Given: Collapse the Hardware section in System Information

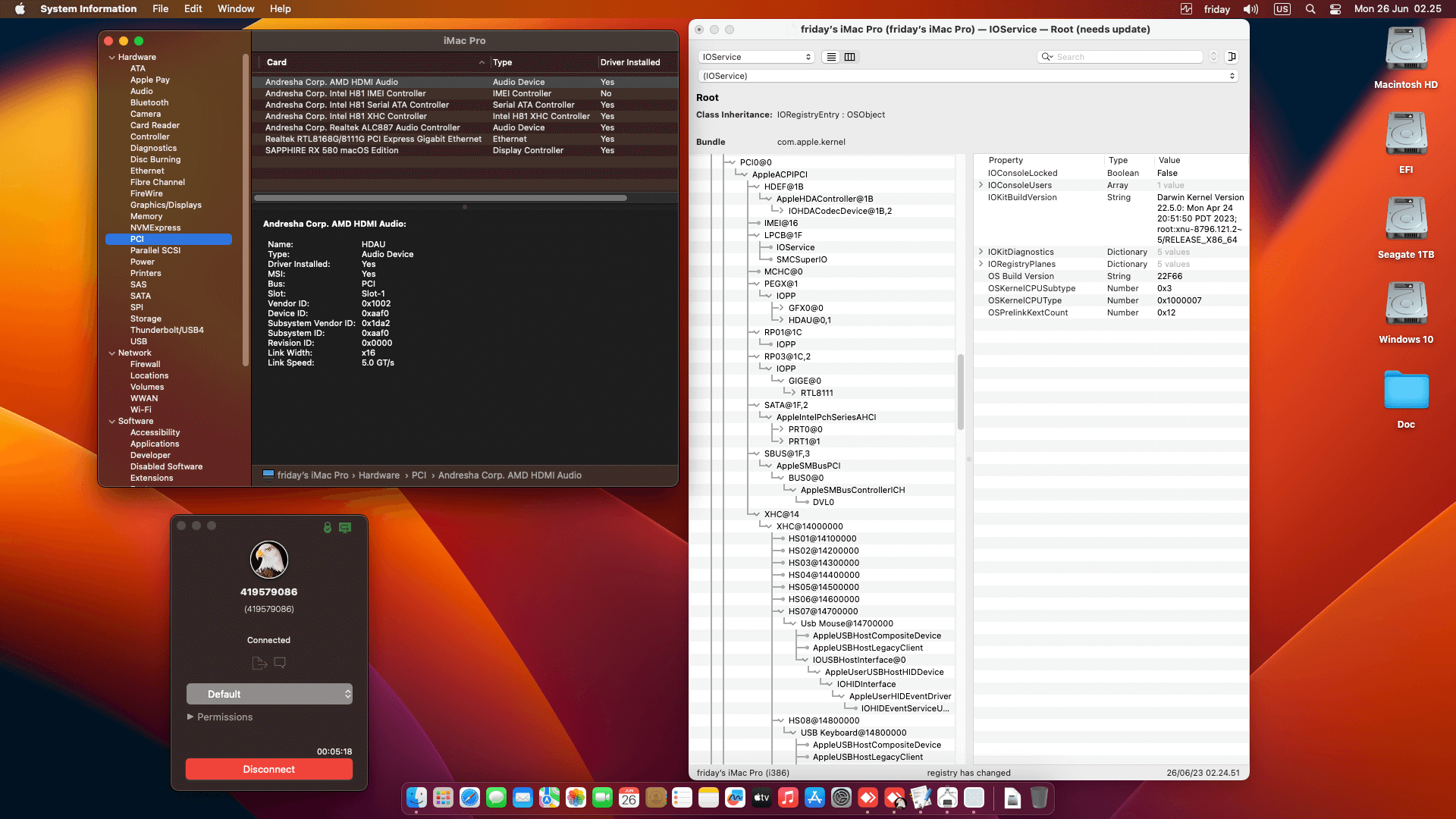Looking at the screenshot, I should click(112, 57).
